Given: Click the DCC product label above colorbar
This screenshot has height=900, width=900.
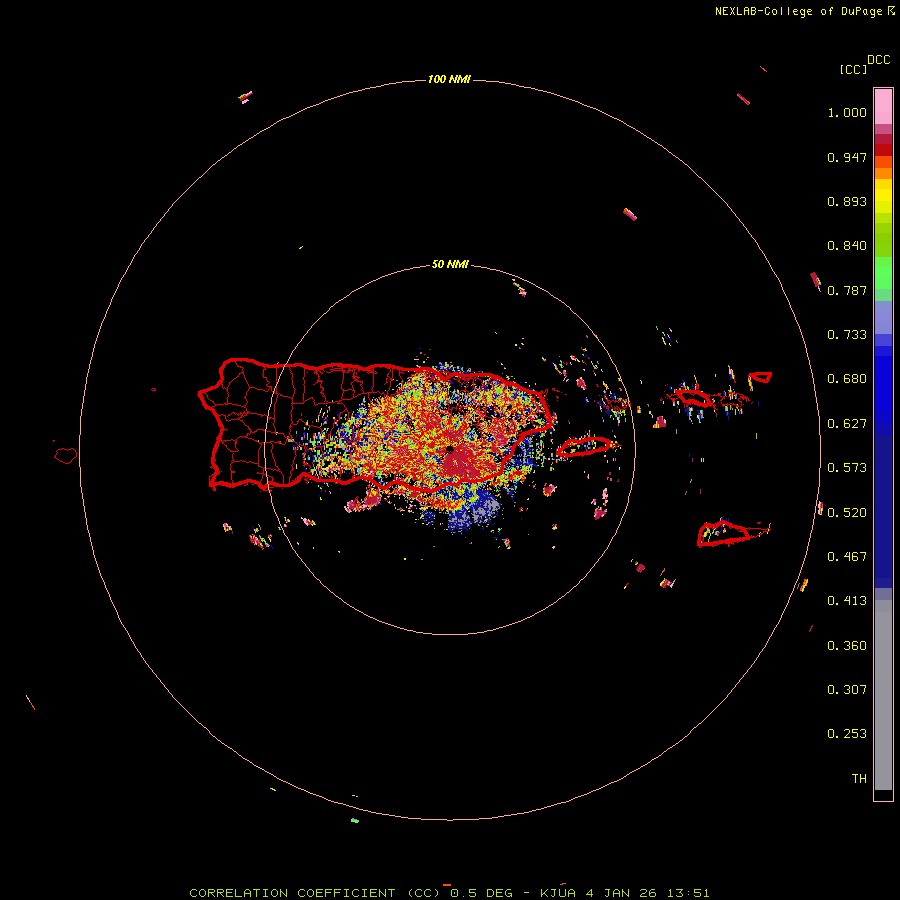Looking at the screenshot, I should point(879,60).
